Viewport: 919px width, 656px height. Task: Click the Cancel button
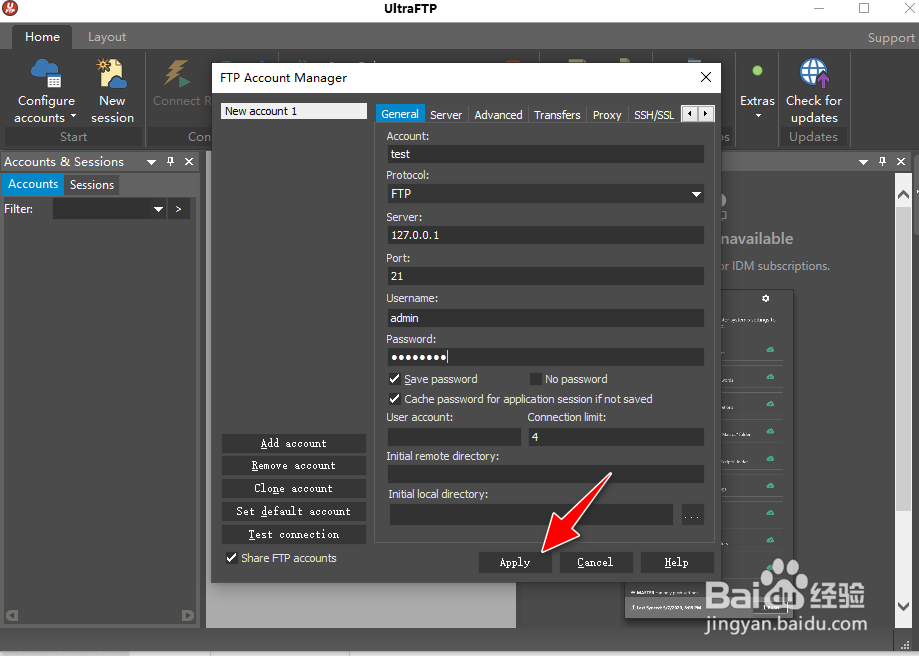(595, 562)
